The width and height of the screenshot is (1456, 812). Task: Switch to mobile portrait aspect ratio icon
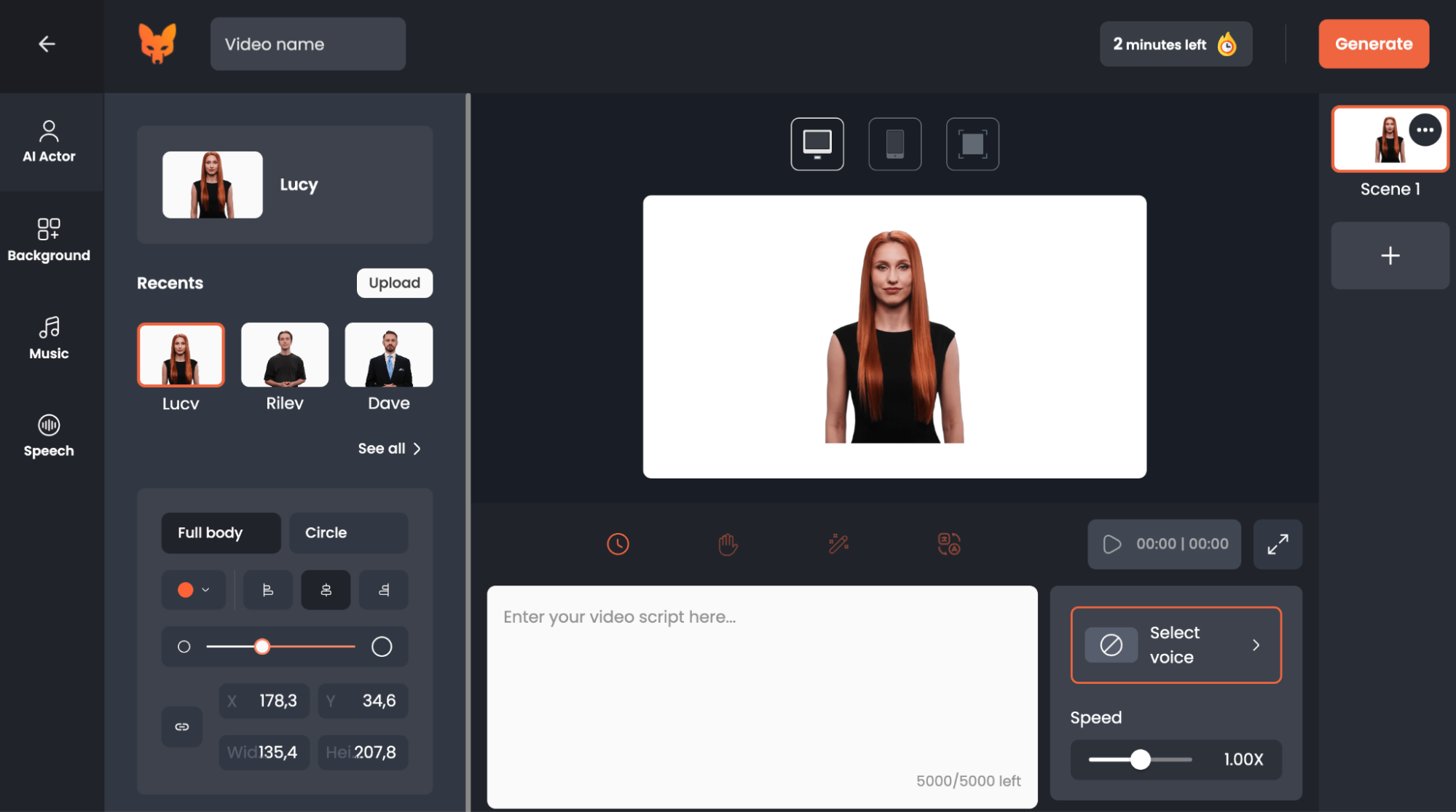coord(895,144)
